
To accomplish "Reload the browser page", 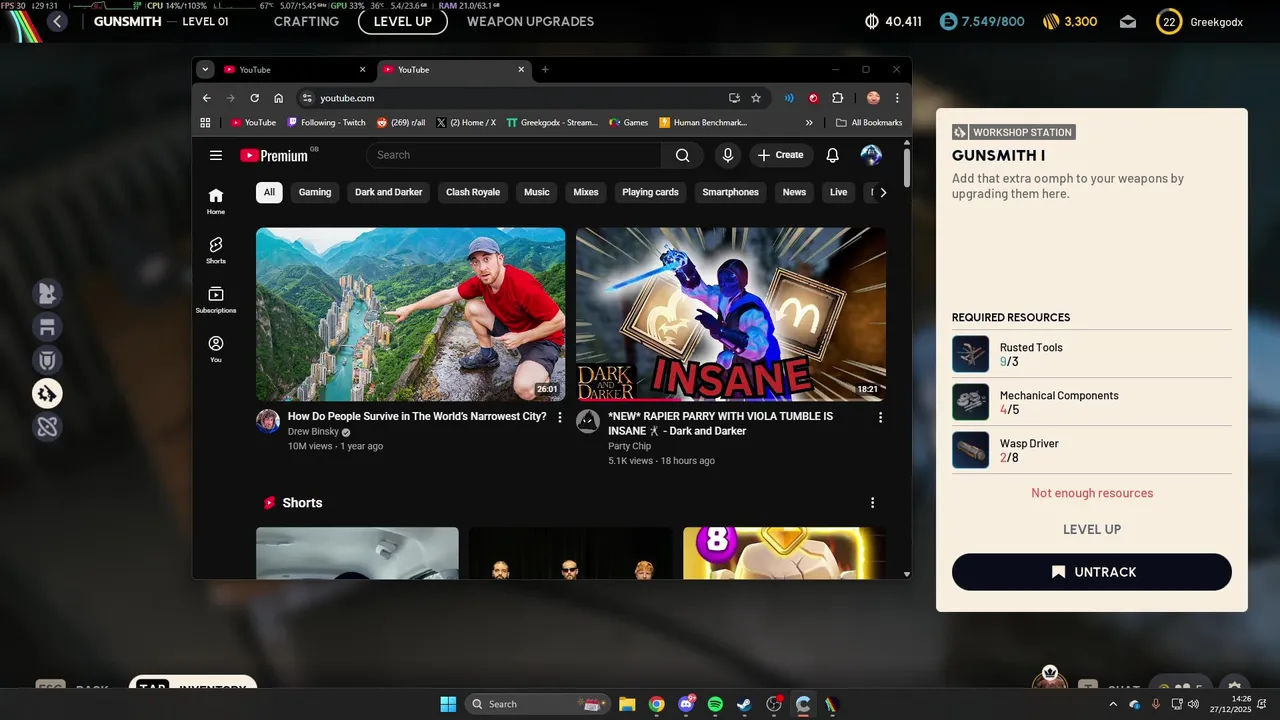I will tap(255, 98).
